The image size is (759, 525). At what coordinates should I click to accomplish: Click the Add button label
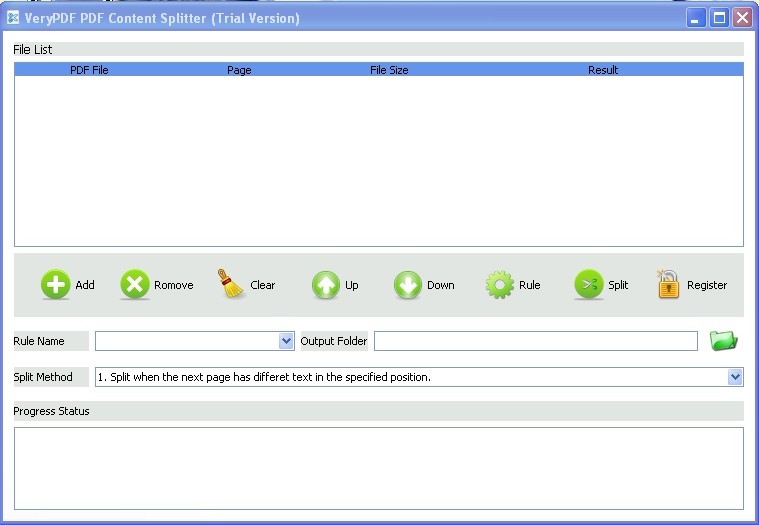[x=85, y=285]
